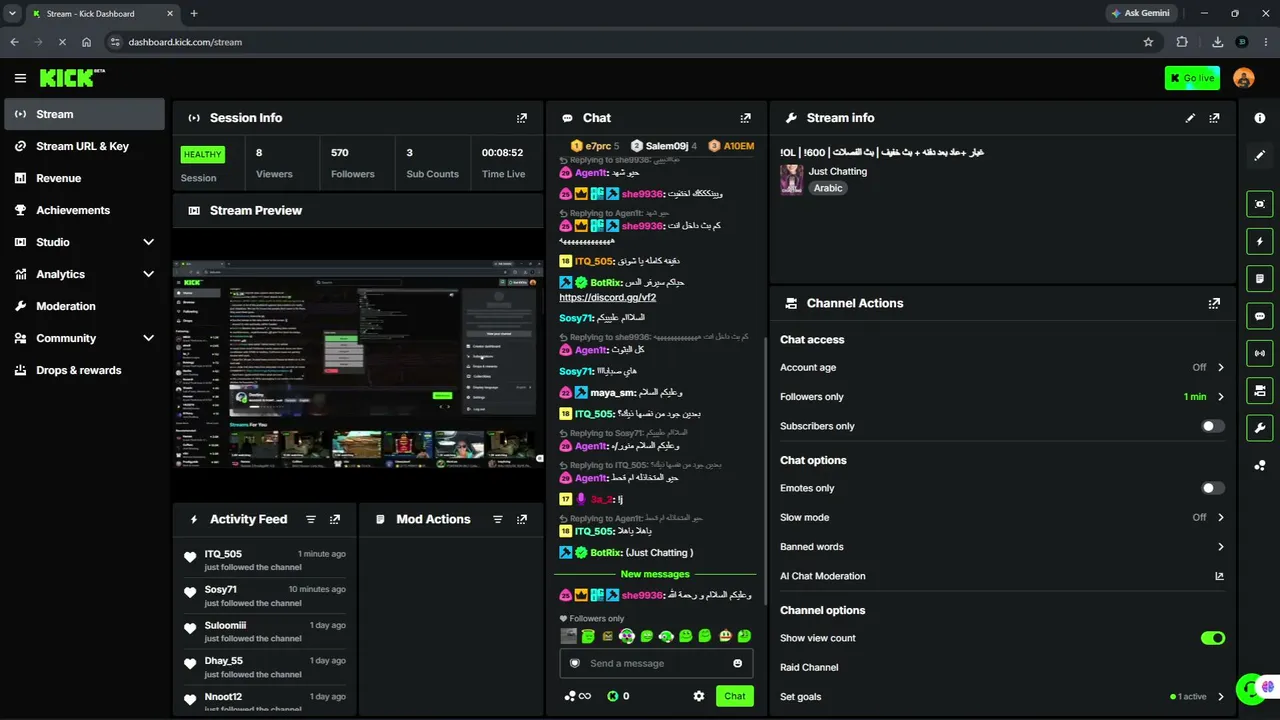The width and height of the screenshot is (1280, 720).
Task: Send message with the Chat button
Action: (735, 696)
